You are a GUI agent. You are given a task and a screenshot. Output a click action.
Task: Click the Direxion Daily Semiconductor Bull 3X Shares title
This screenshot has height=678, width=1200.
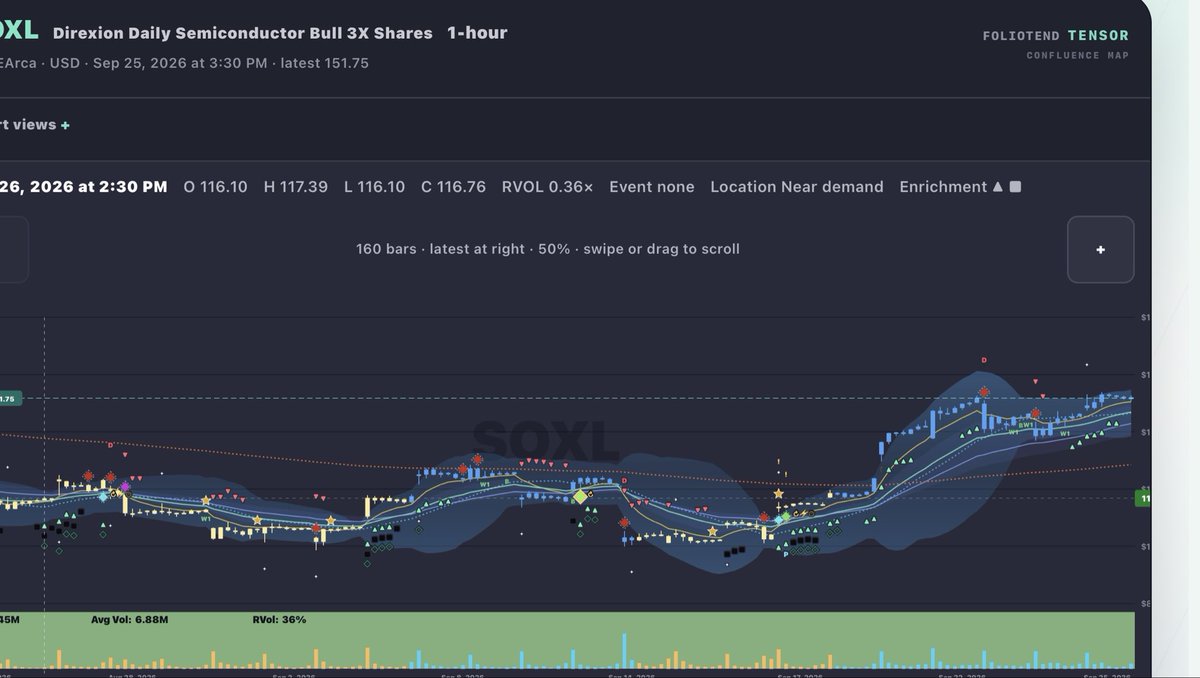pos(243,33)
